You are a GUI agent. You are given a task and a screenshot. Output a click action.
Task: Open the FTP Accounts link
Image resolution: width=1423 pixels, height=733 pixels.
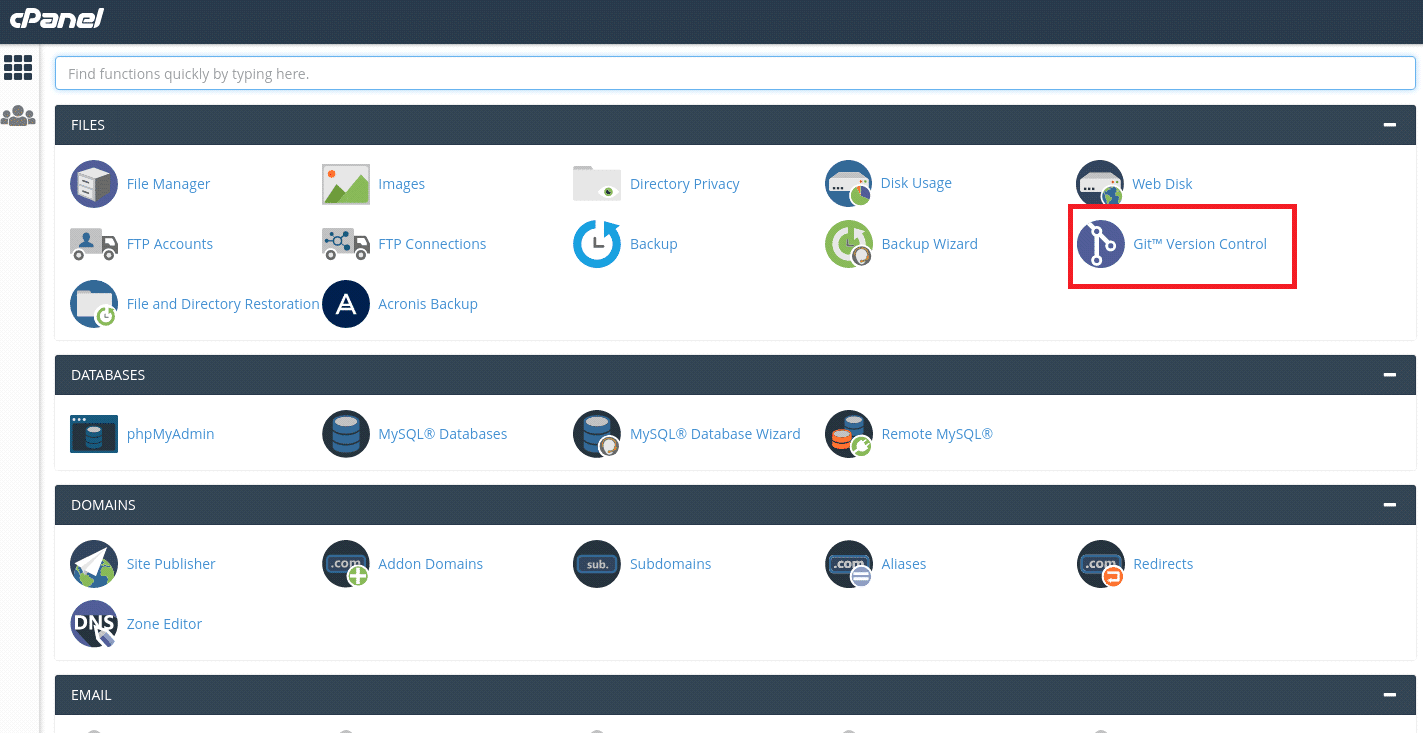click(x=170, y=244)
